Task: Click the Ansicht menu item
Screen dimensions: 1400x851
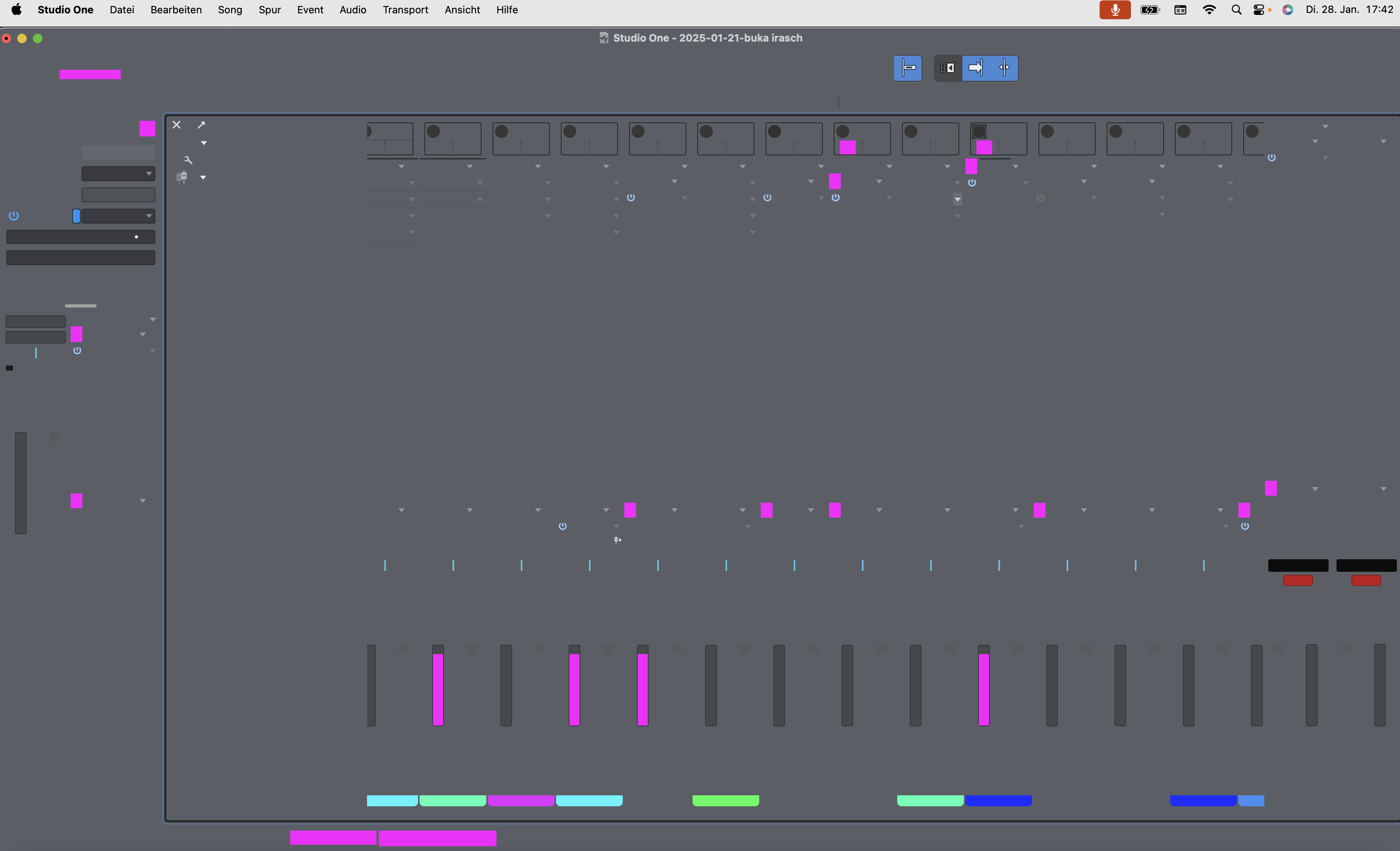Action: [x=462, y=10]
